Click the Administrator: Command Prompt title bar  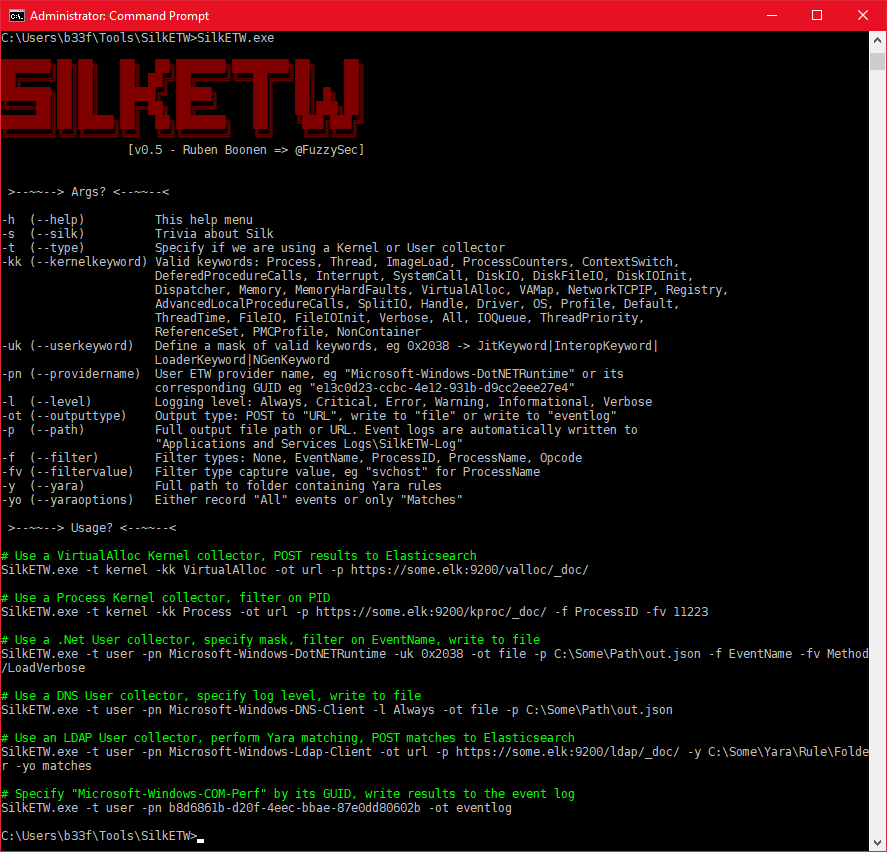[x=400, y=15]
